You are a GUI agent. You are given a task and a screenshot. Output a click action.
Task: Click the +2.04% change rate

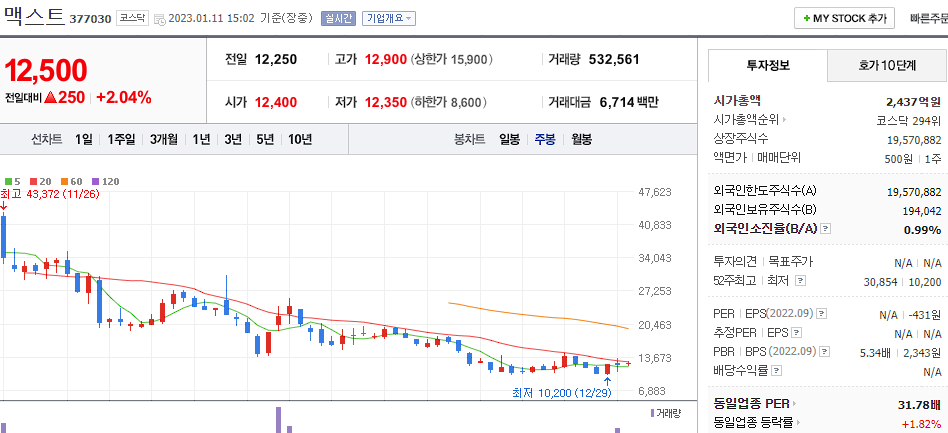tap(124, 97)
